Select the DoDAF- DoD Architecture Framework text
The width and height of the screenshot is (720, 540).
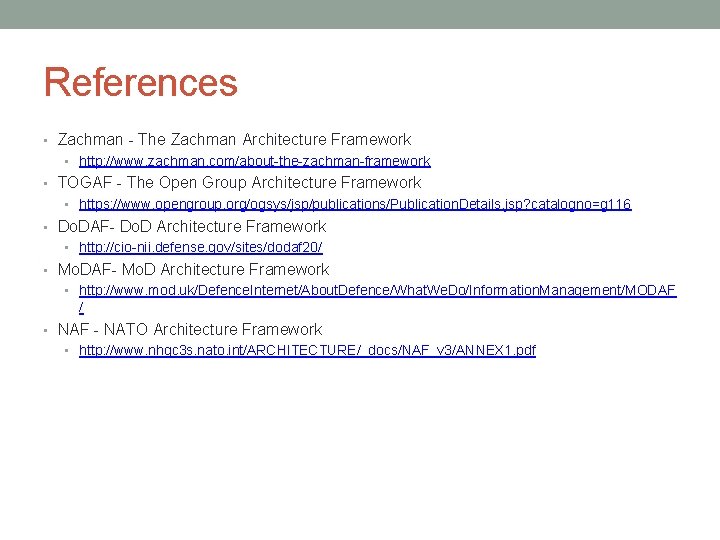click(192, 226)
